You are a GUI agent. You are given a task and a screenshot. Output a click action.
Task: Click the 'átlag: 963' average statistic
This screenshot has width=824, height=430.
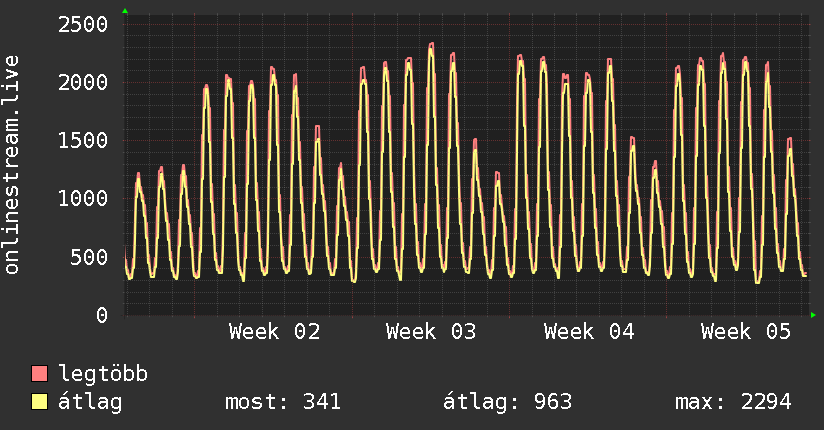507,402
